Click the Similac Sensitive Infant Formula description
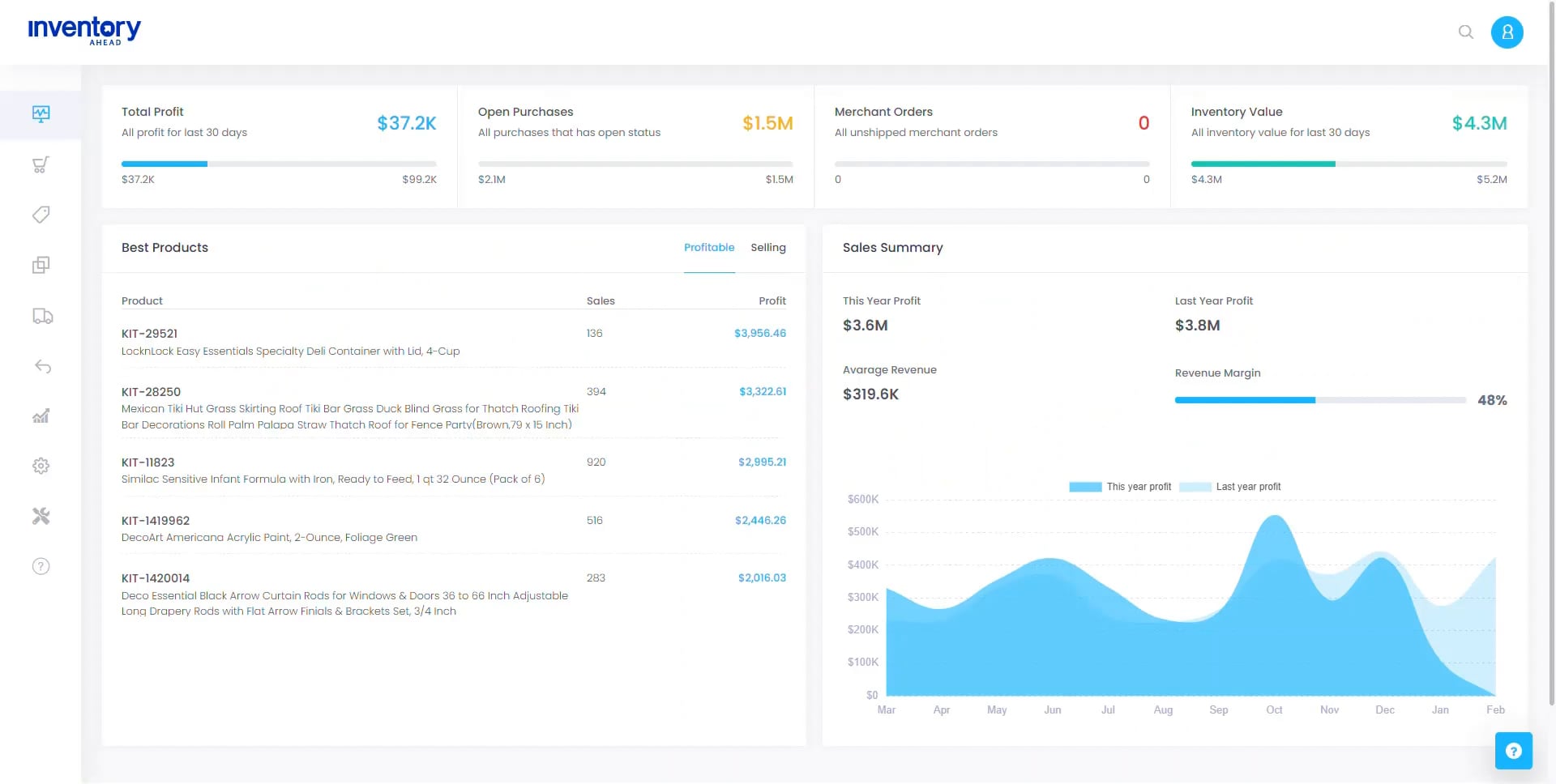This screenshot has height=784, width=1556. tap(333, 479)
